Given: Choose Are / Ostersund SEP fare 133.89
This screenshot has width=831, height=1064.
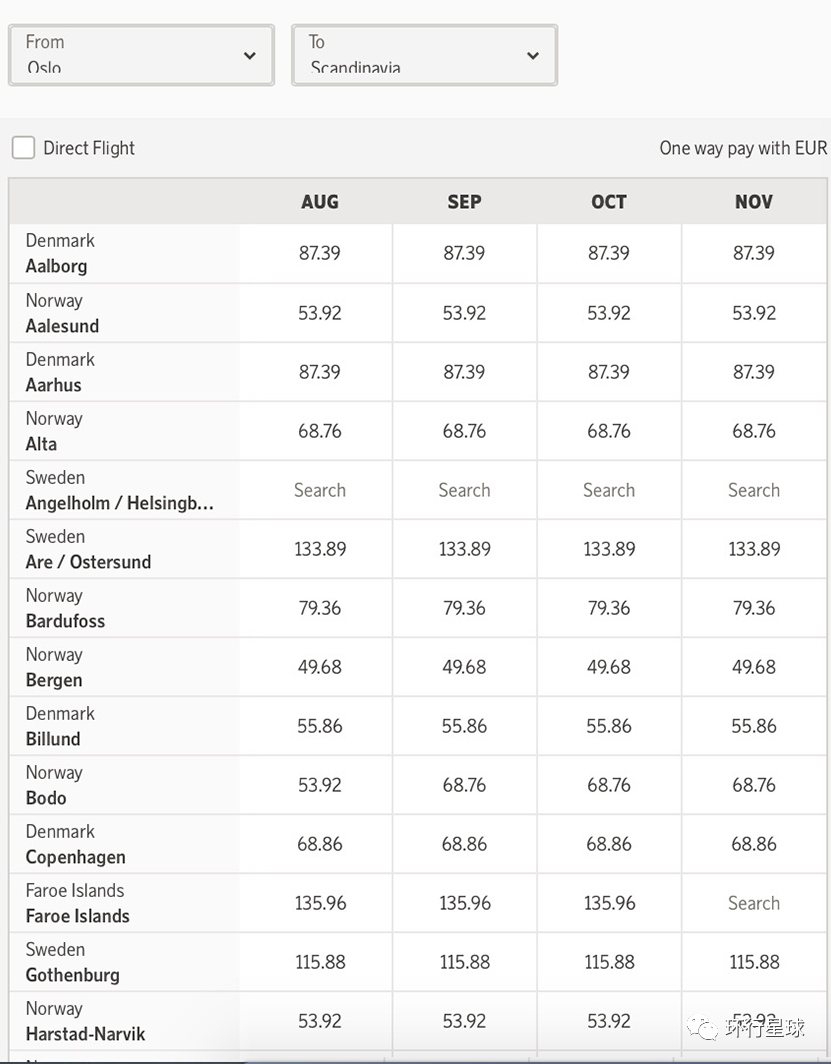Looking at the screenshot, I should (x=464, y=549).
